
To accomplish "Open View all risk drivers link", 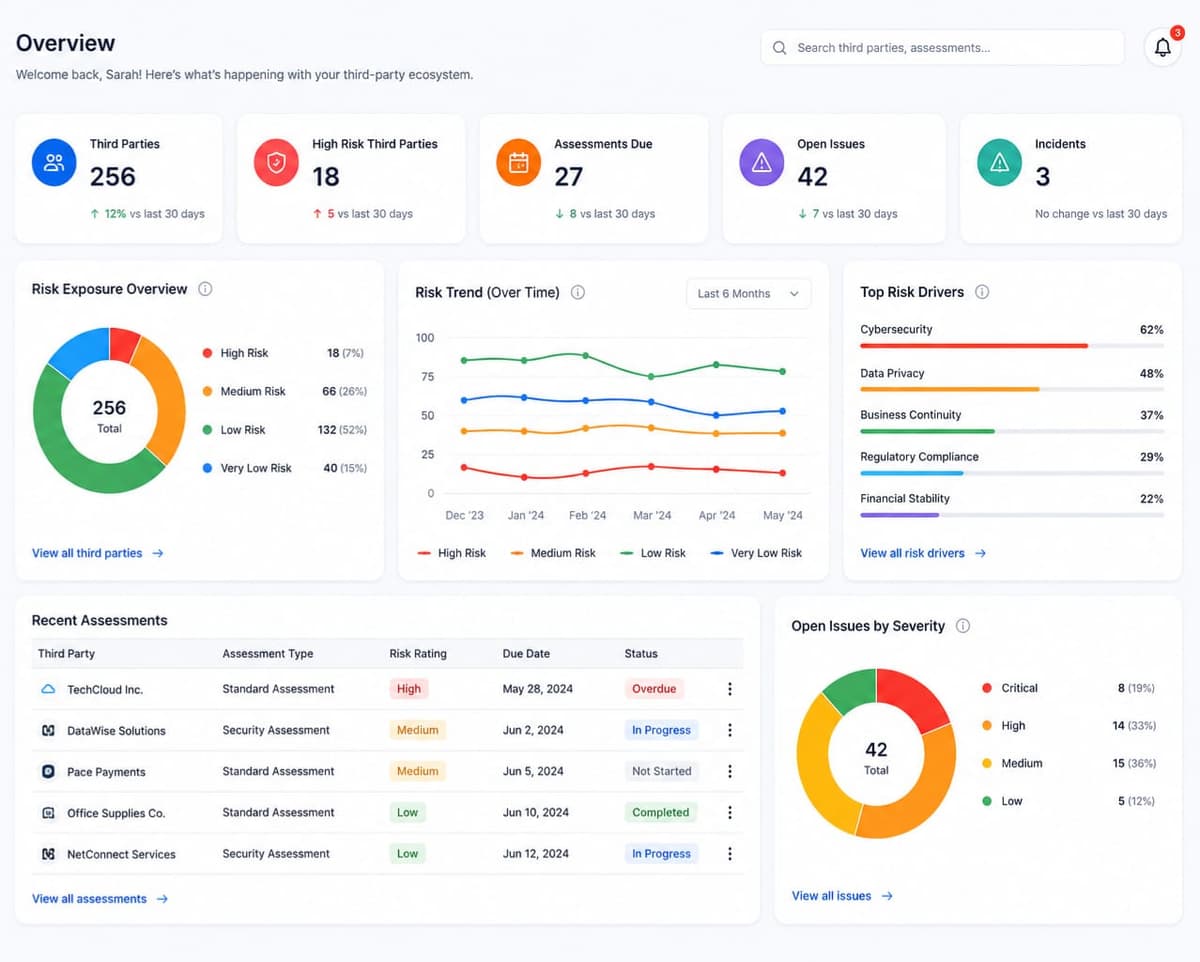I will 923,553.
